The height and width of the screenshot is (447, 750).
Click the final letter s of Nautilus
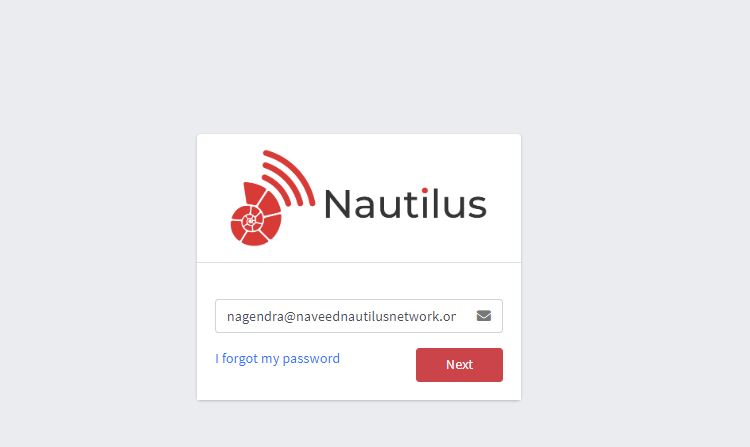pyautogui.click(x=476, y=208)
